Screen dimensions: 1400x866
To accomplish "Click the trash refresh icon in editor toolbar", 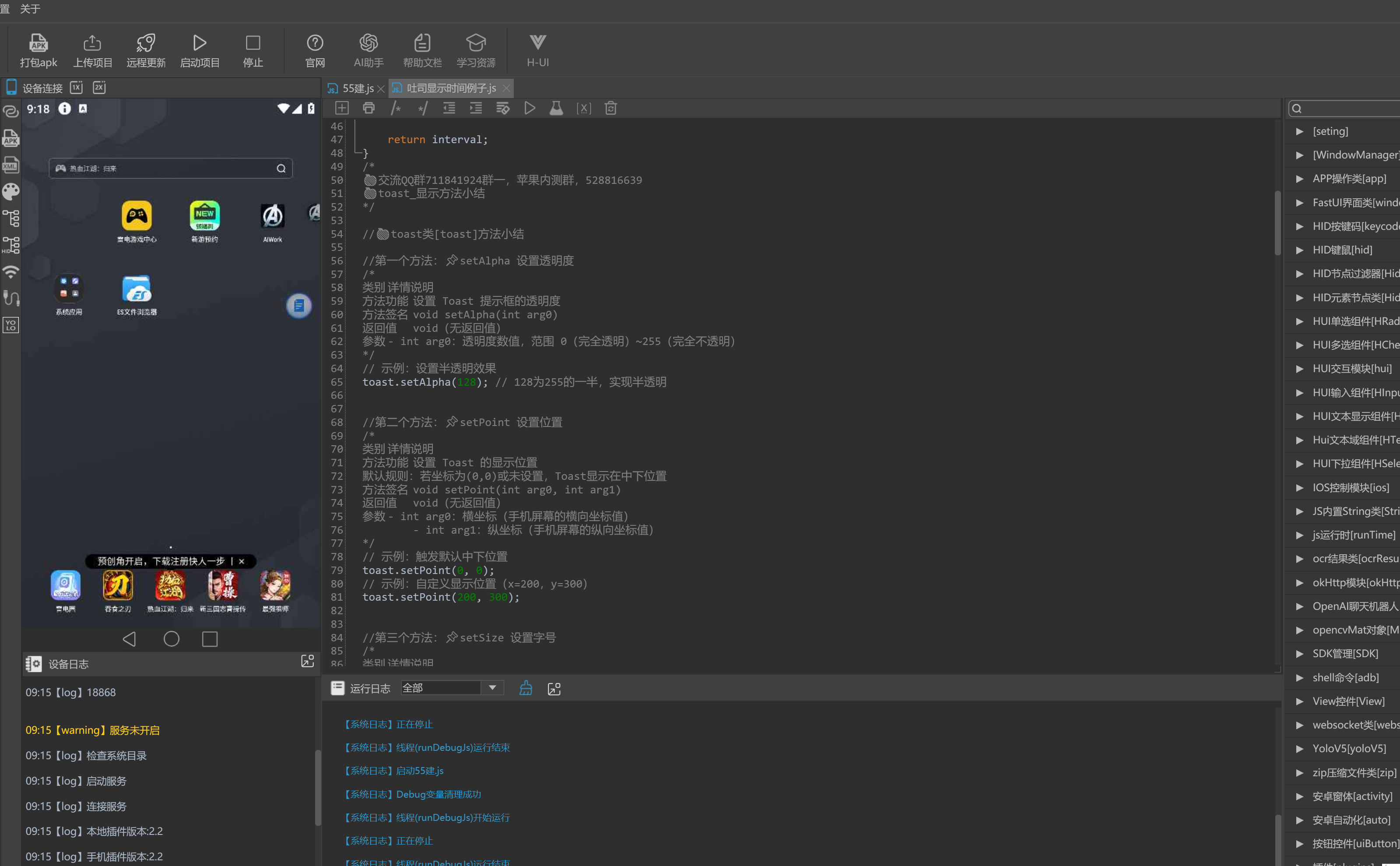I will (x=611, y=108).
